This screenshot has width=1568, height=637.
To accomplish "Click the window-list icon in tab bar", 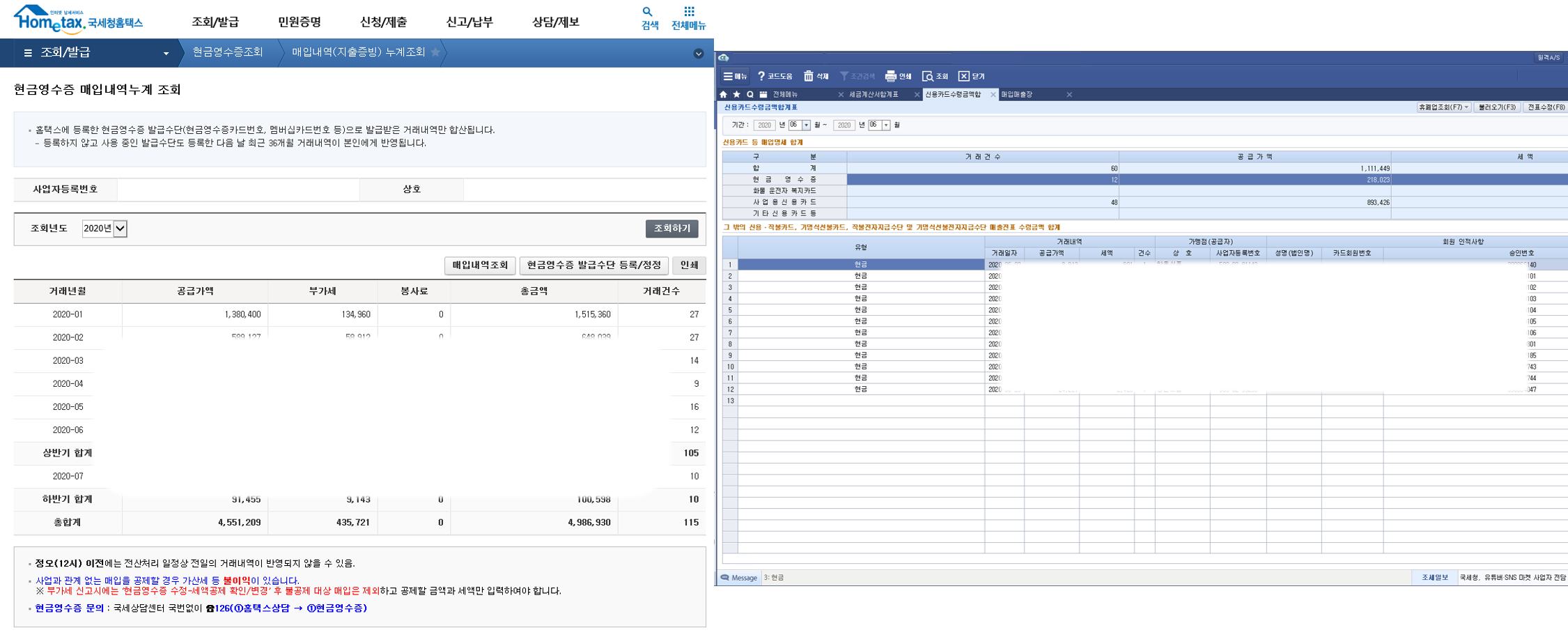I will [763, 95].
